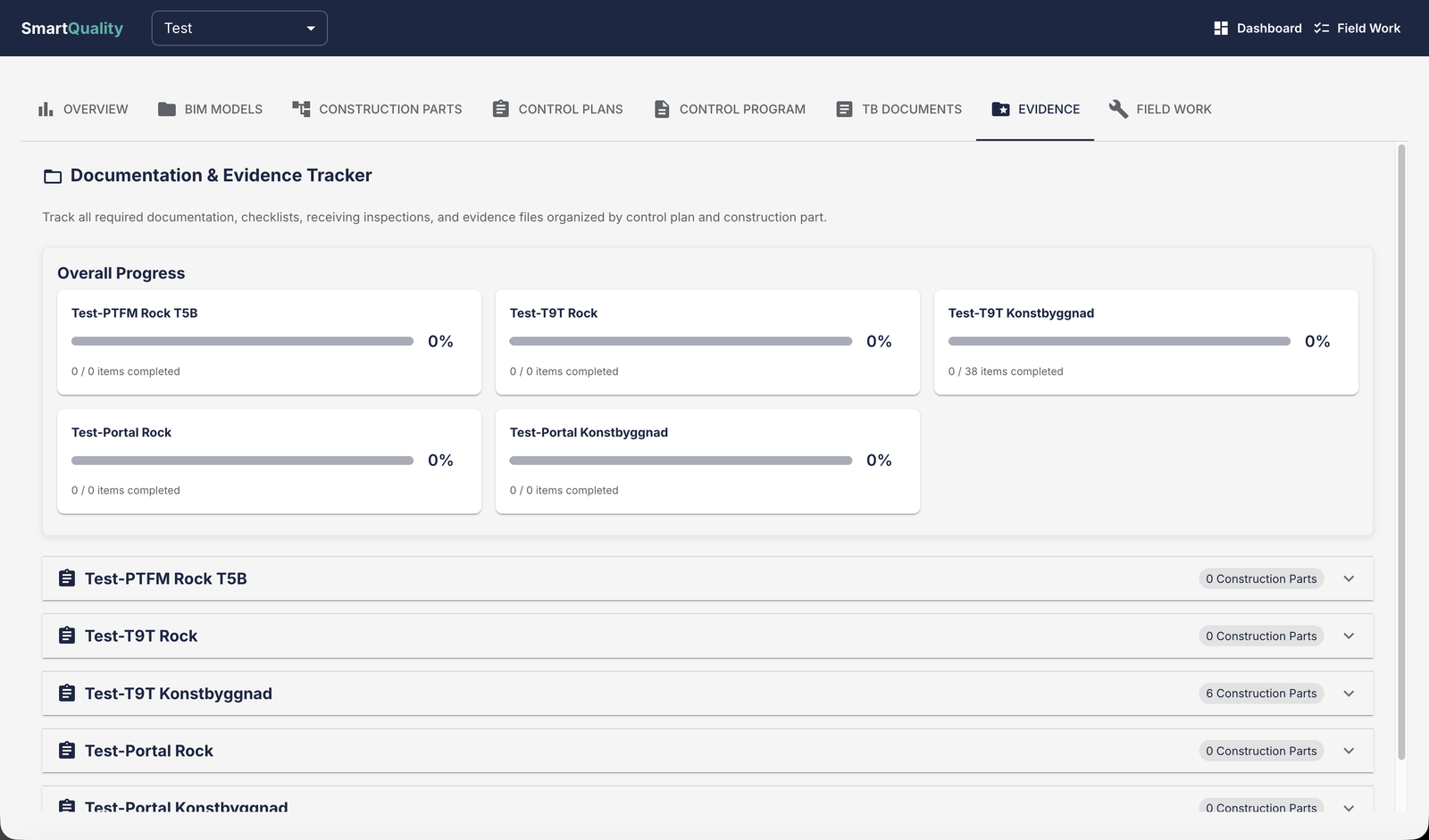The height and width of the screenshot is (840, 1429).
Task: Click the Test-PTFM Rock T5B progress bar
Action: 242,341
